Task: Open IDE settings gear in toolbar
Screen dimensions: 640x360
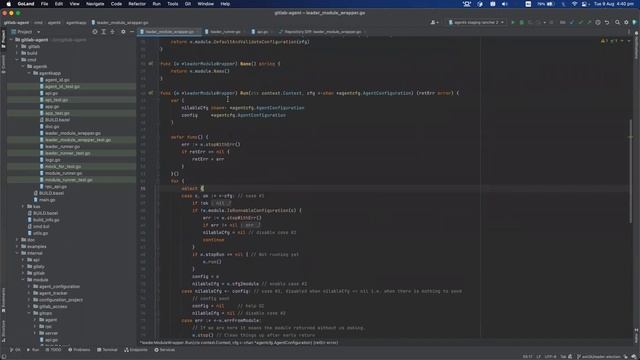Action: pos(626,22)
